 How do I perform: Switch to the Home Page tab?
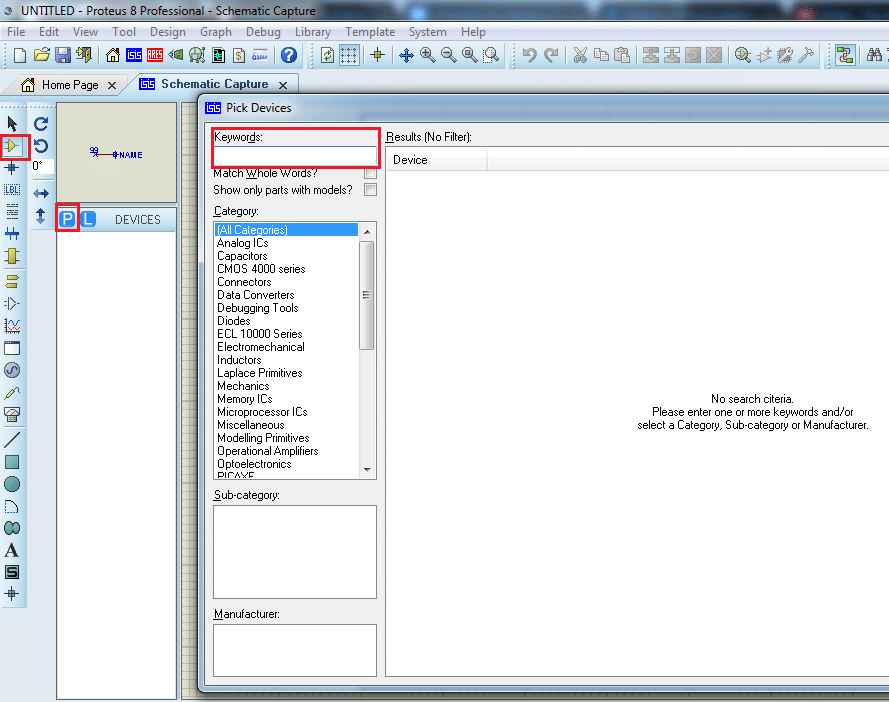tap(69, 85)
